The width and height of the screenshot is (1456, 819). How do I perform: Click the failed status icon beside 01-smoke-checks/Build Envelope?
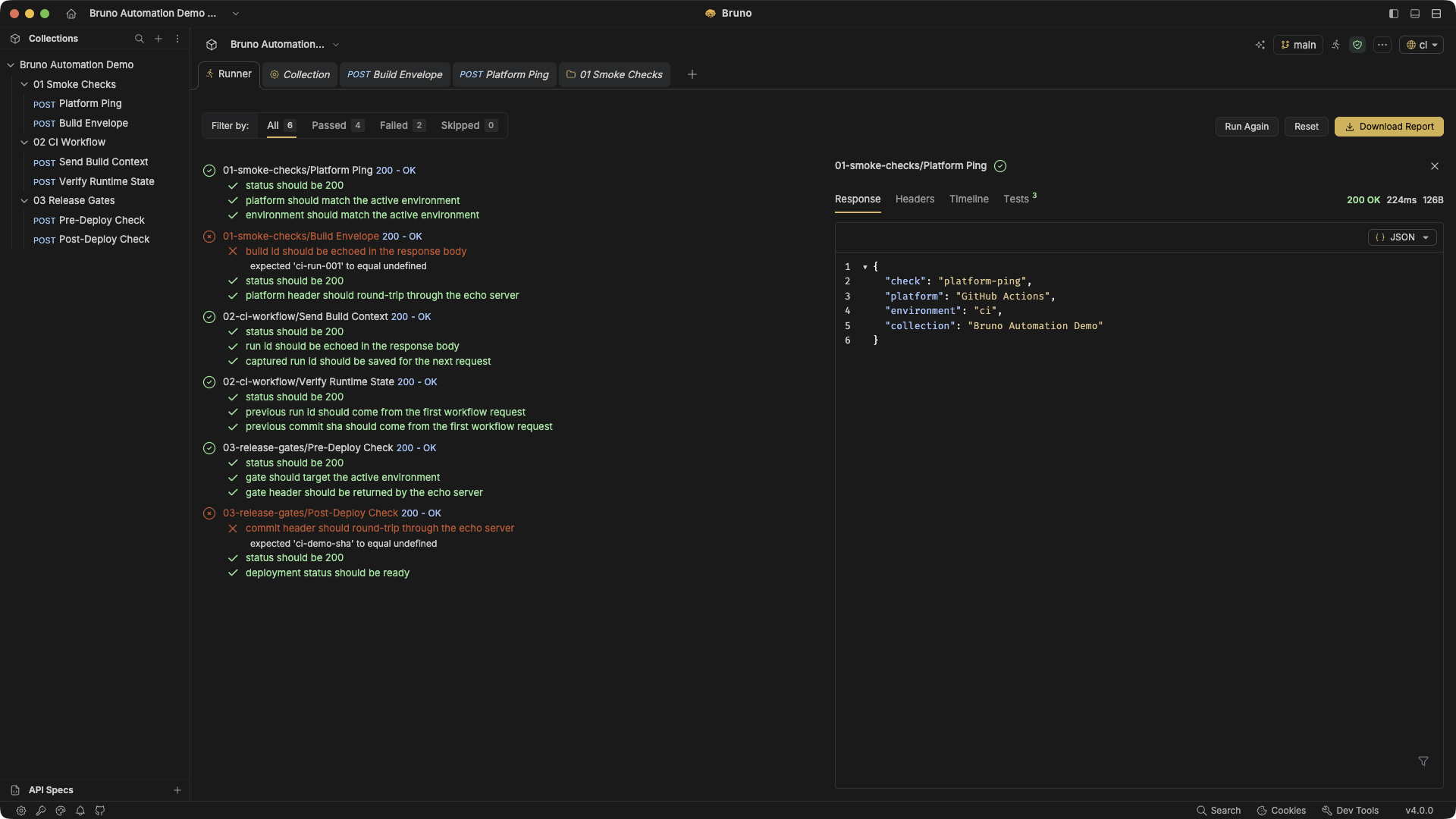point(209,237)
